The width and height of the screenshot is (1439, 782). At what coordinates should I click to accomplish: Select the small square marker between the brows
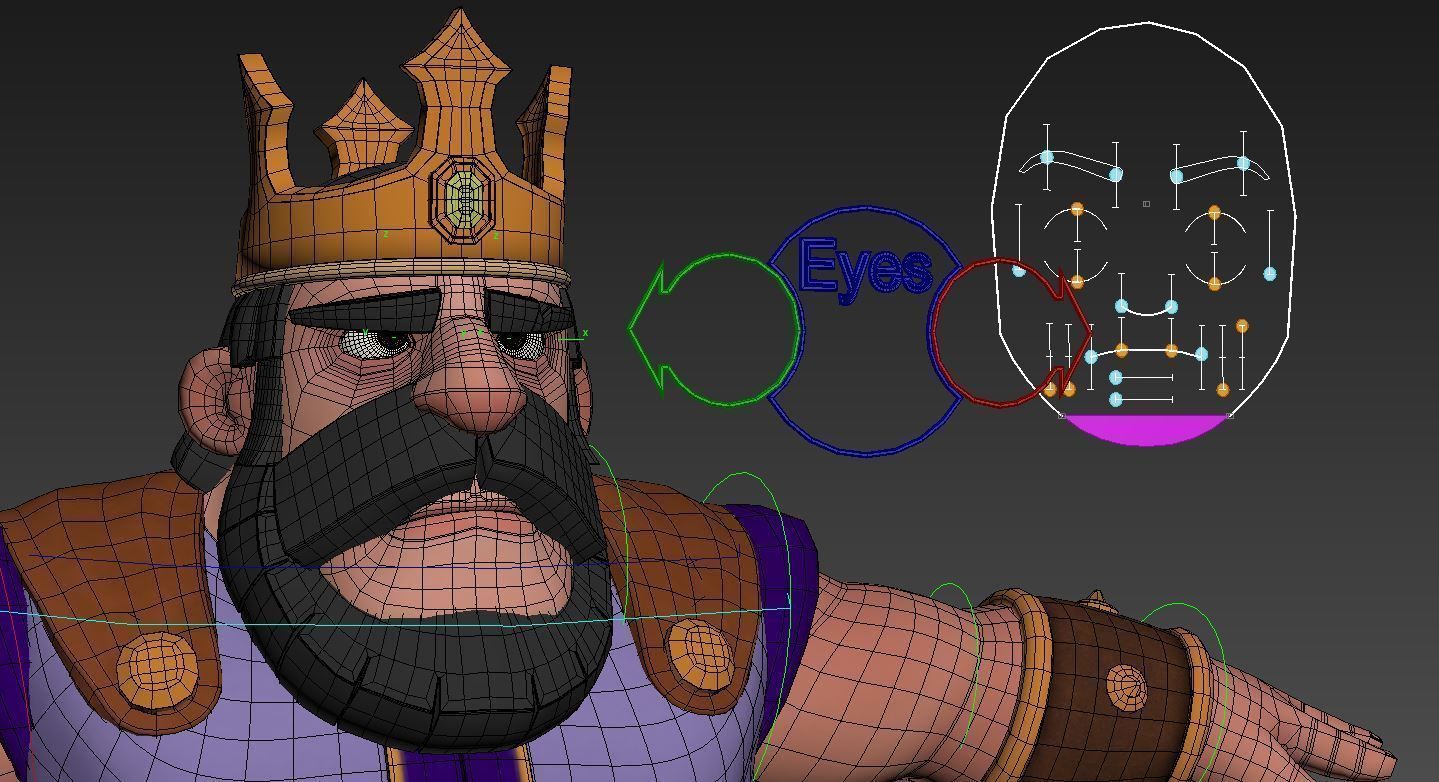pyautogui.click(x=1146, y=204)
